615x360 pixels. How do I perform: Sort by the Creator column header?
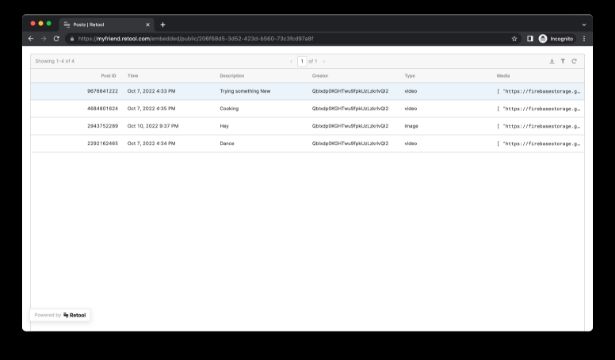[x=320, y=76]
